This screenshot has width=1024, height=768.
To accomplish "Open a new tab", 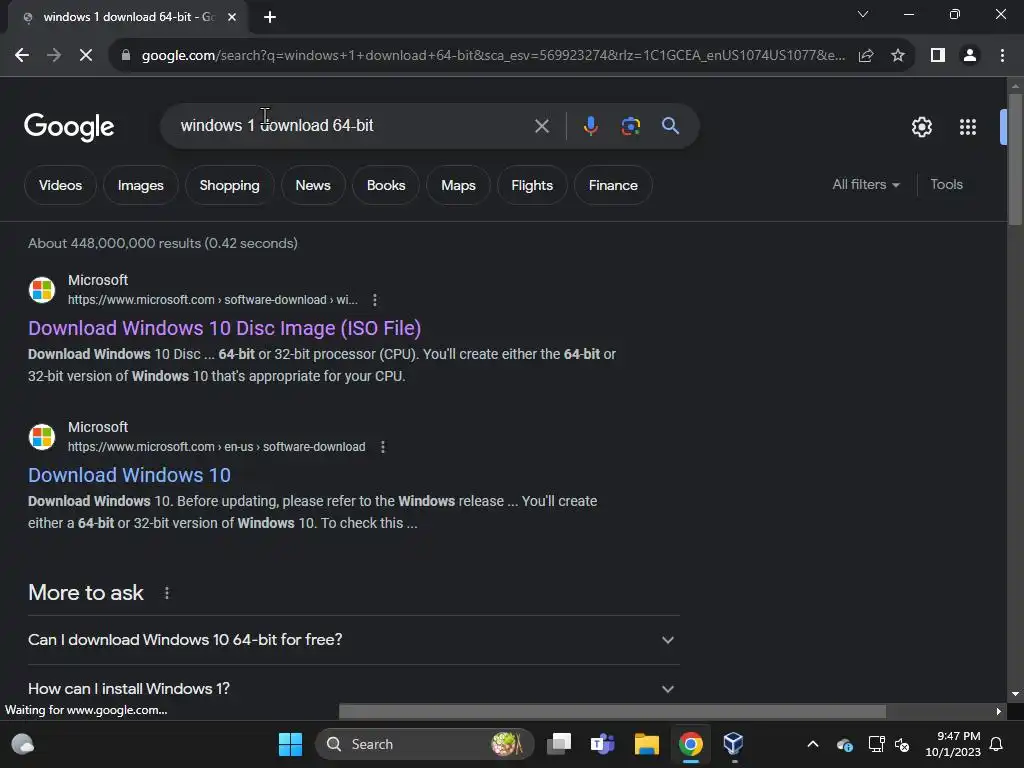I will click(x=270, y=17).
